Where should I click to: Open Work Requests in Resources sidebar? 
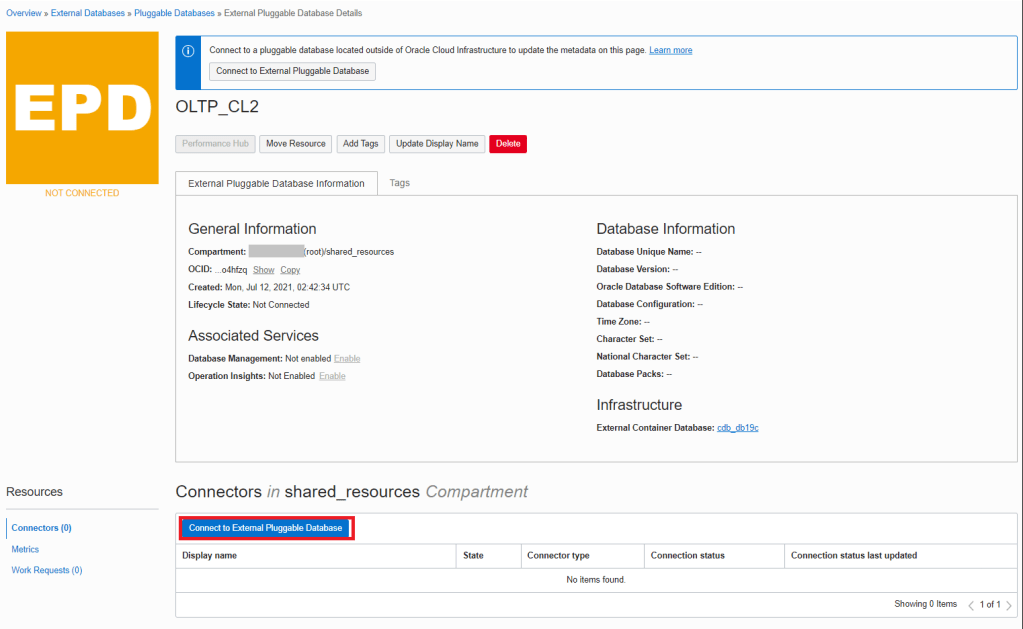coord(46,570)
